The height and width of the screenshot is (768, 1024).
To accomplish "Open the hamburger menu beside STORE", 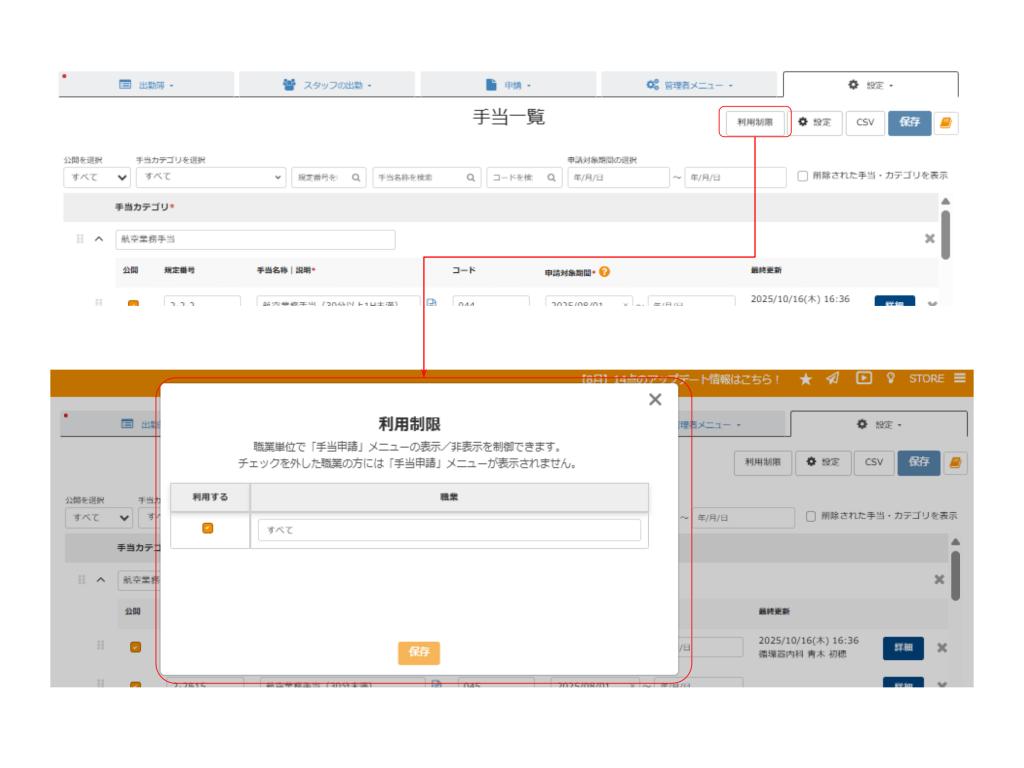I will tap(960, 378).
